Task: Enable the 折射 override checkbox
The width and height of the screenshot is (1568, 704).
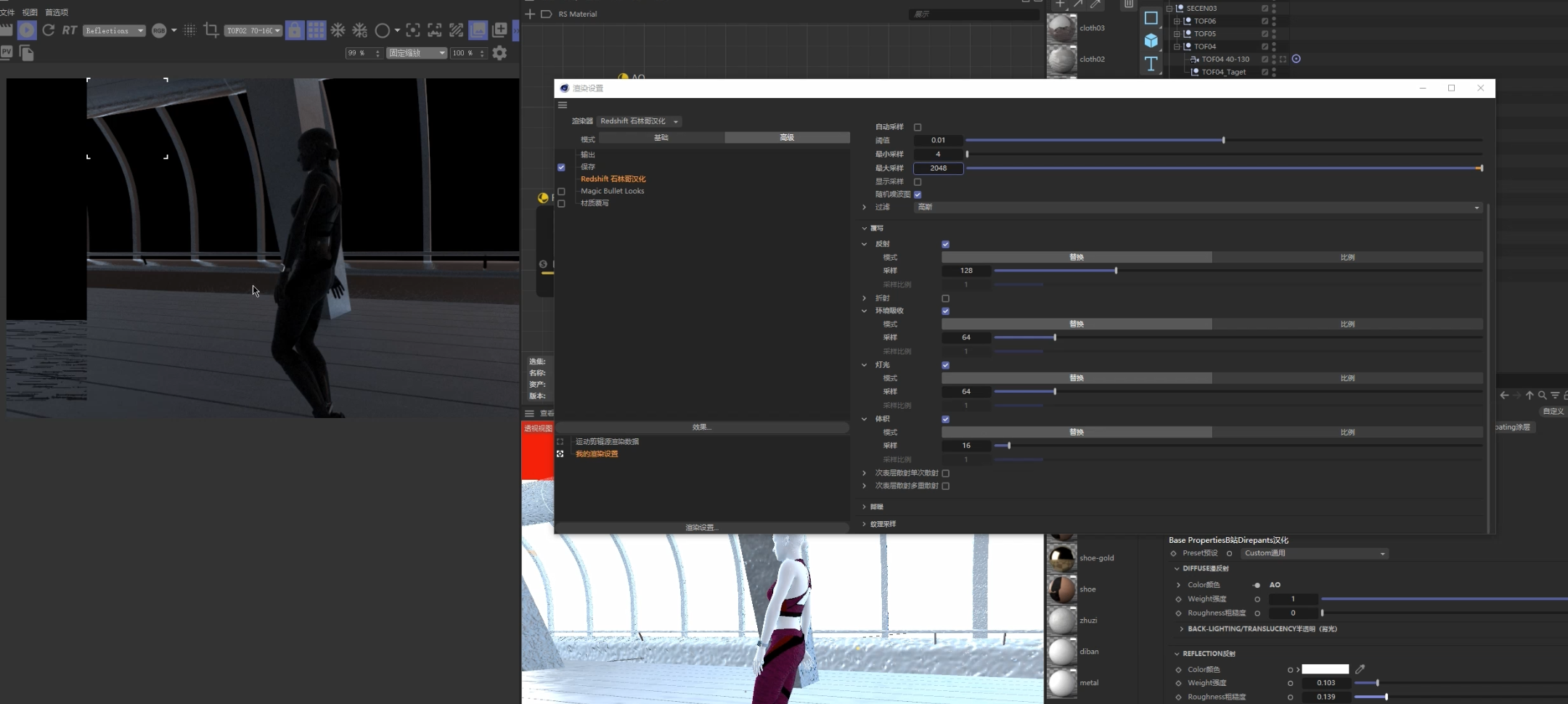Action: click(945, 298)
